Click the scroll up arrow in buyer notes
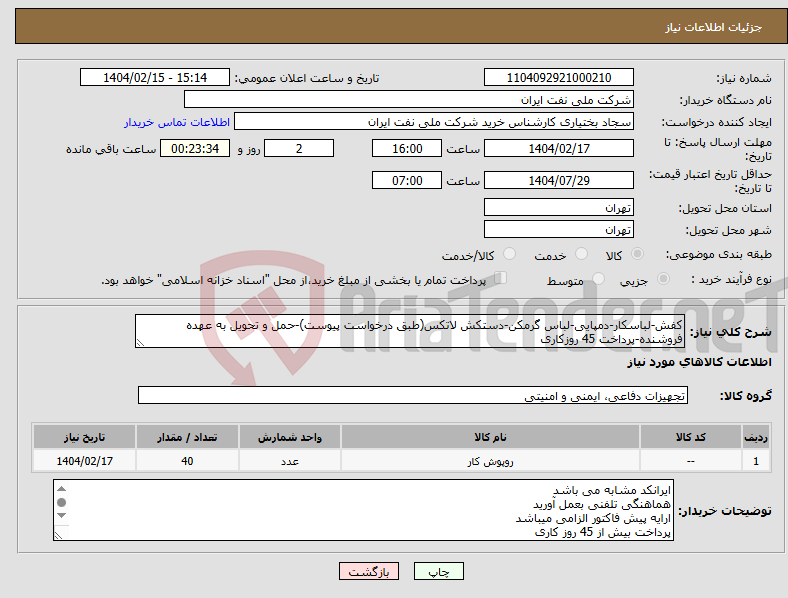Screen dimensions: 788x598 [61, 488]
